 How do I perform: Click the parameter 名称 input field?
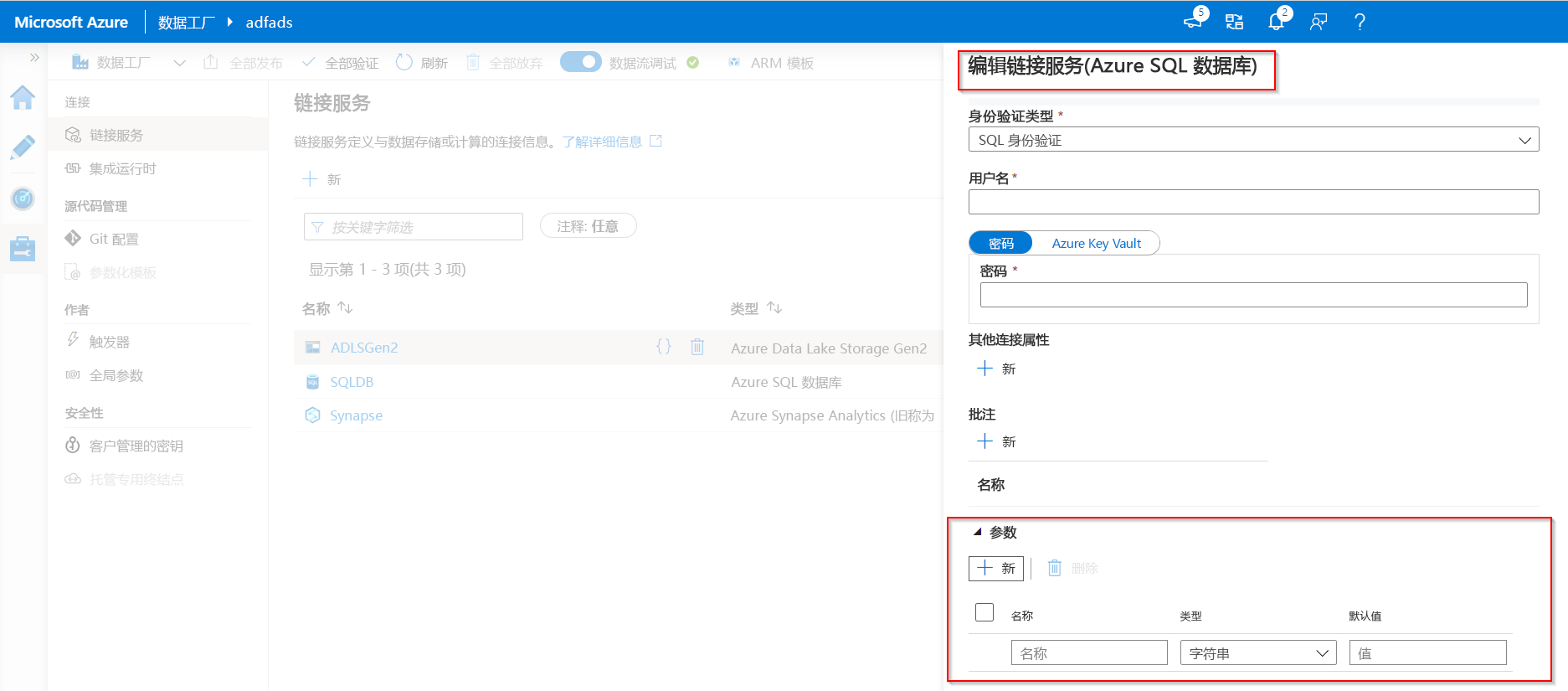point(1089,652)
